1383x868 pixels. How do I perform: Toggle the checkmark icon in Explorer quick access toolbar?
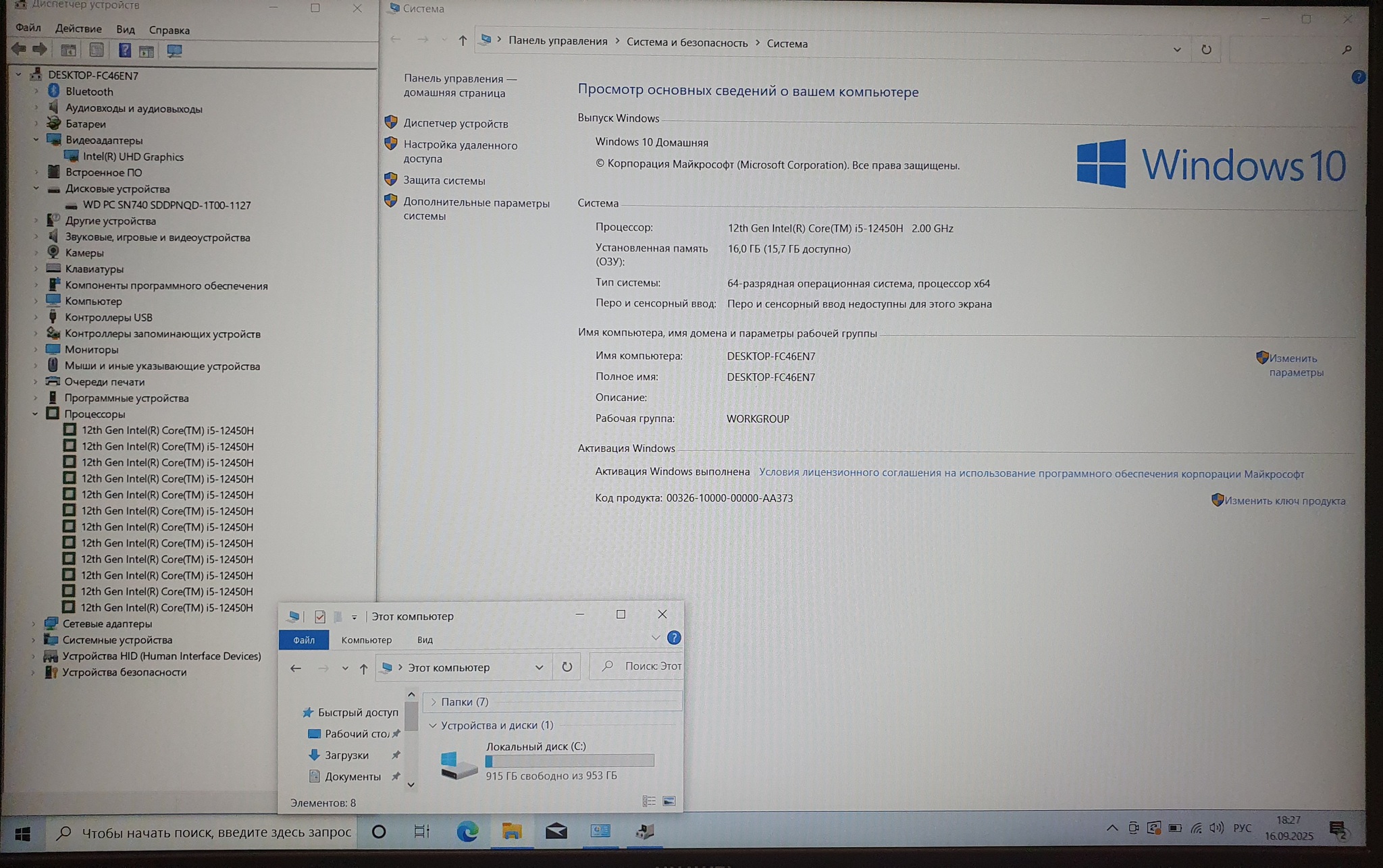(x=320, y=616)
